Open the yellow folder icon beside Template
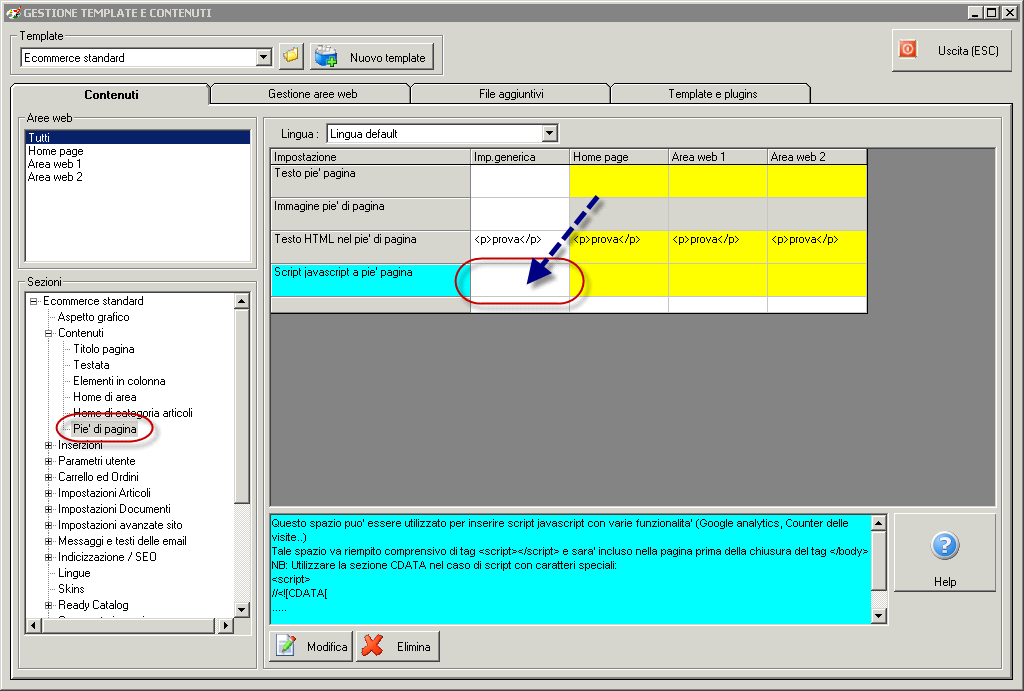This screenshot has width=1024, height=691. pos(291,57)
